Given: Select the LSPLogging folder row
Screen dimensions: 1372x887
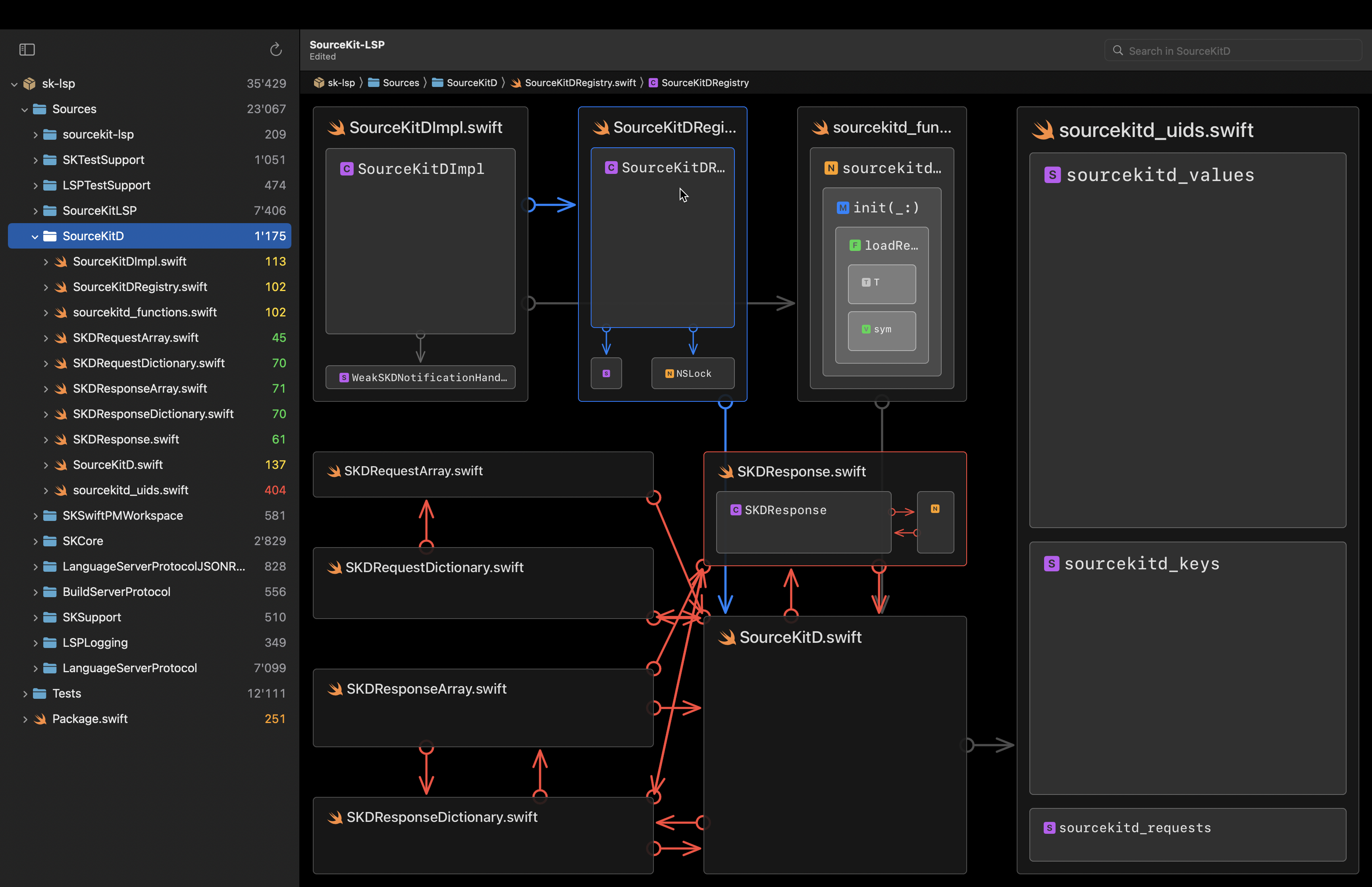Looking at the screenshot, I should pyautogui.click(x=150, y=643).
